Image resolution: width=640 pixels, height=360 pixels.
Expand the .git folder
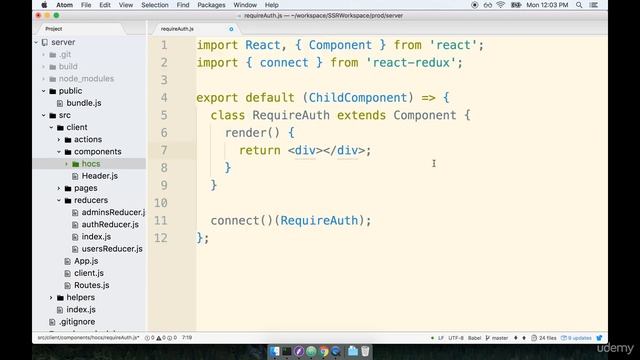click(43, 54)
